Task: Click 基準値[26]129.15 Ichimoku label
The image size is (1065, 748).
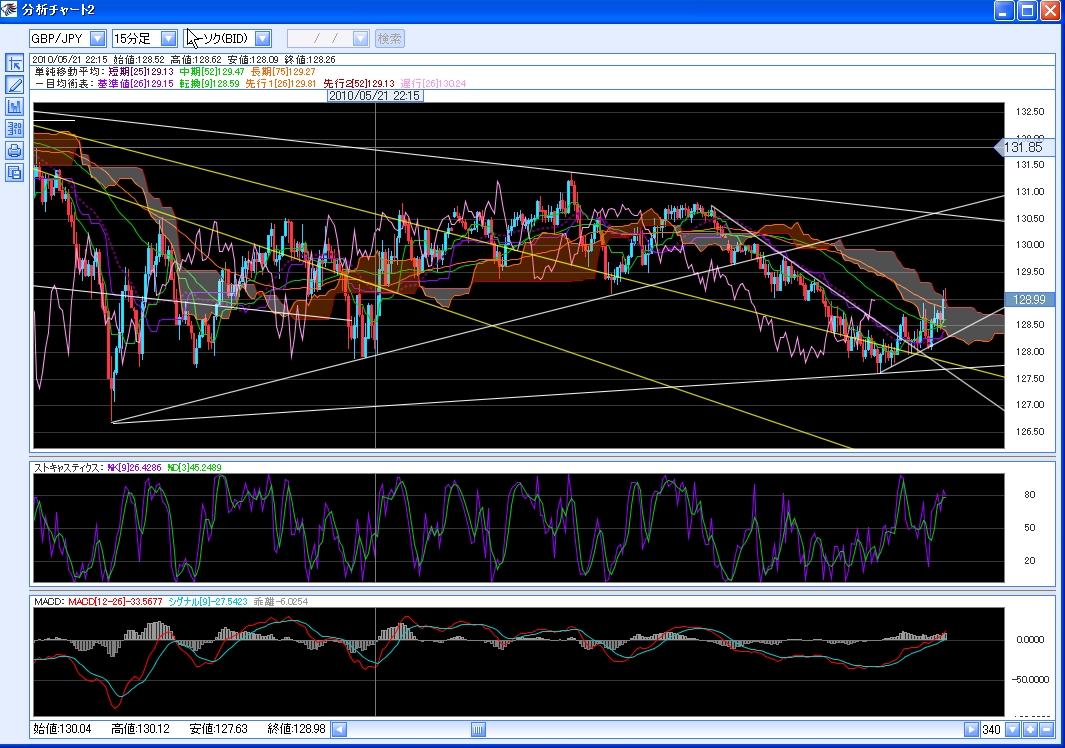Action: tap(135, 84)
